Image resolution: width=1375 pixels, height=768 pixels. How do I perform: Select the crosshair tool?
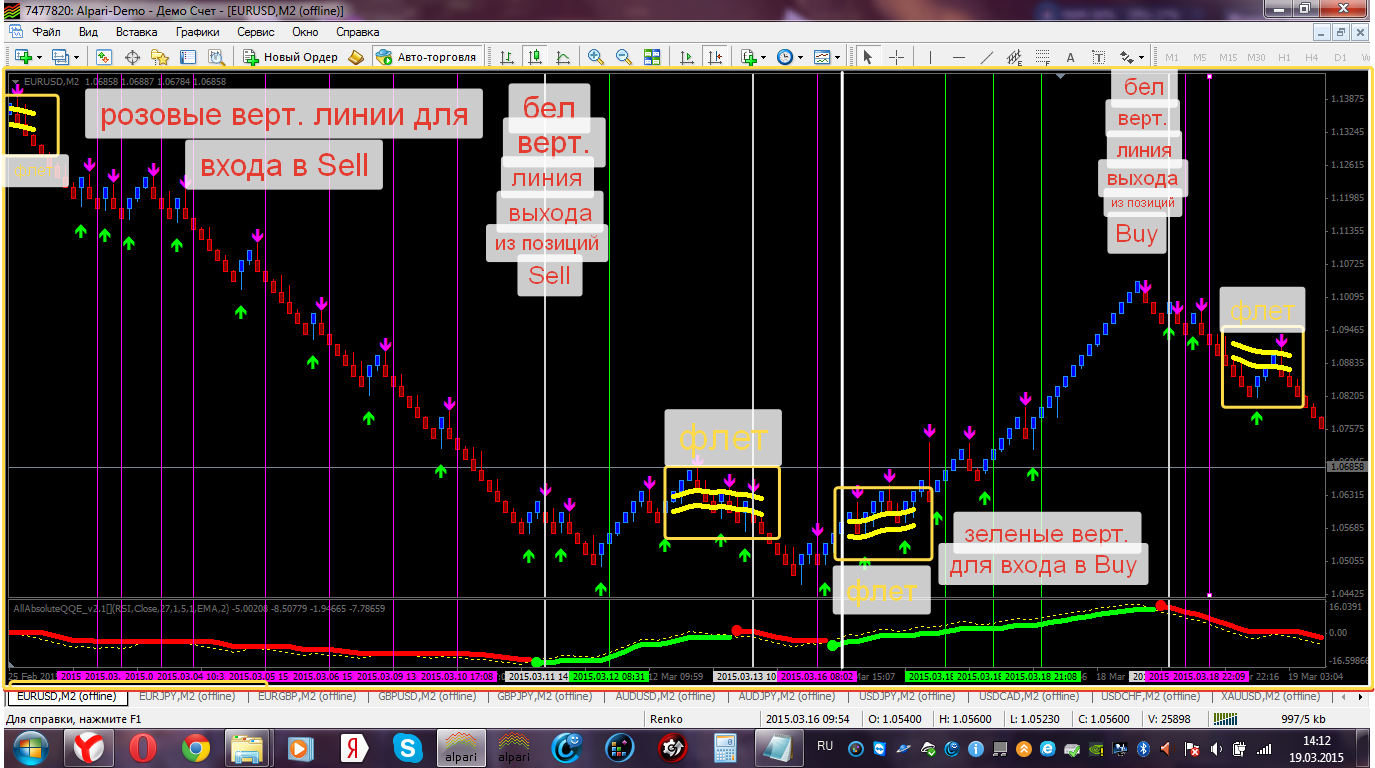[x=896, y=57]
